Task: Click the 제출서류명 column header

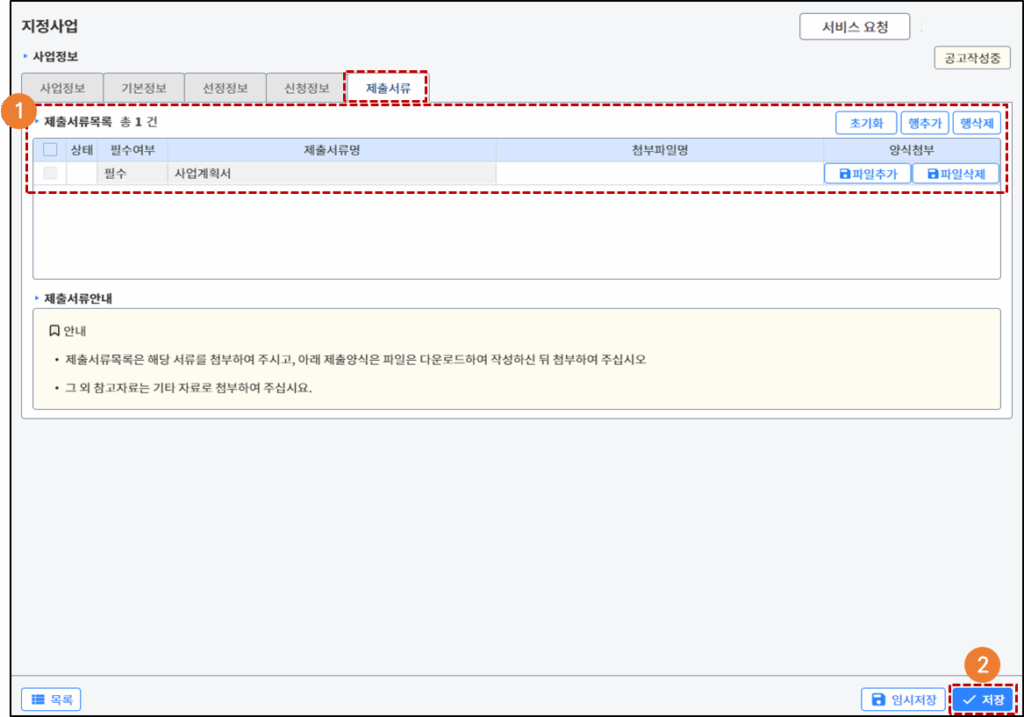Action: click(x=331, y=150)
